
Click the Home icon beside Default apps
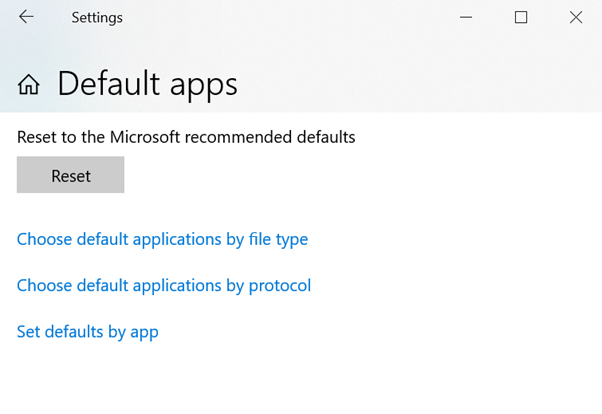(x=29, y=85)
